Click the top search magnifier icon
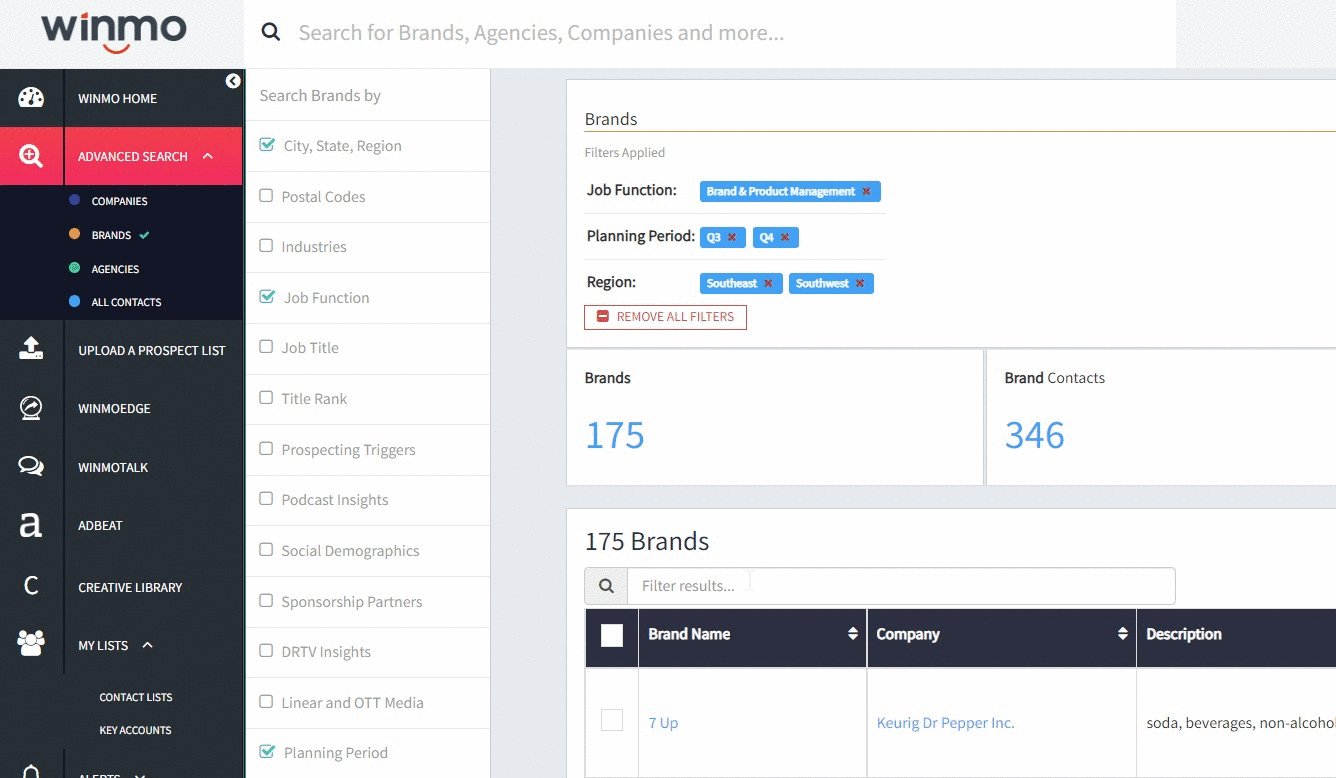This screenshot has height=778, width=1336. 271,32
